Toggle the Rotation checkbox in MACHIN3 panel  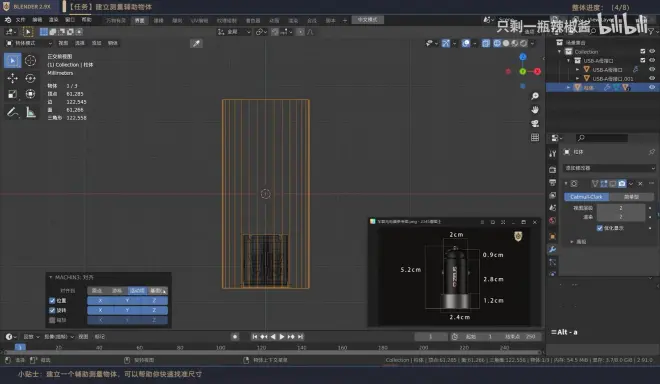pos(52,310)
